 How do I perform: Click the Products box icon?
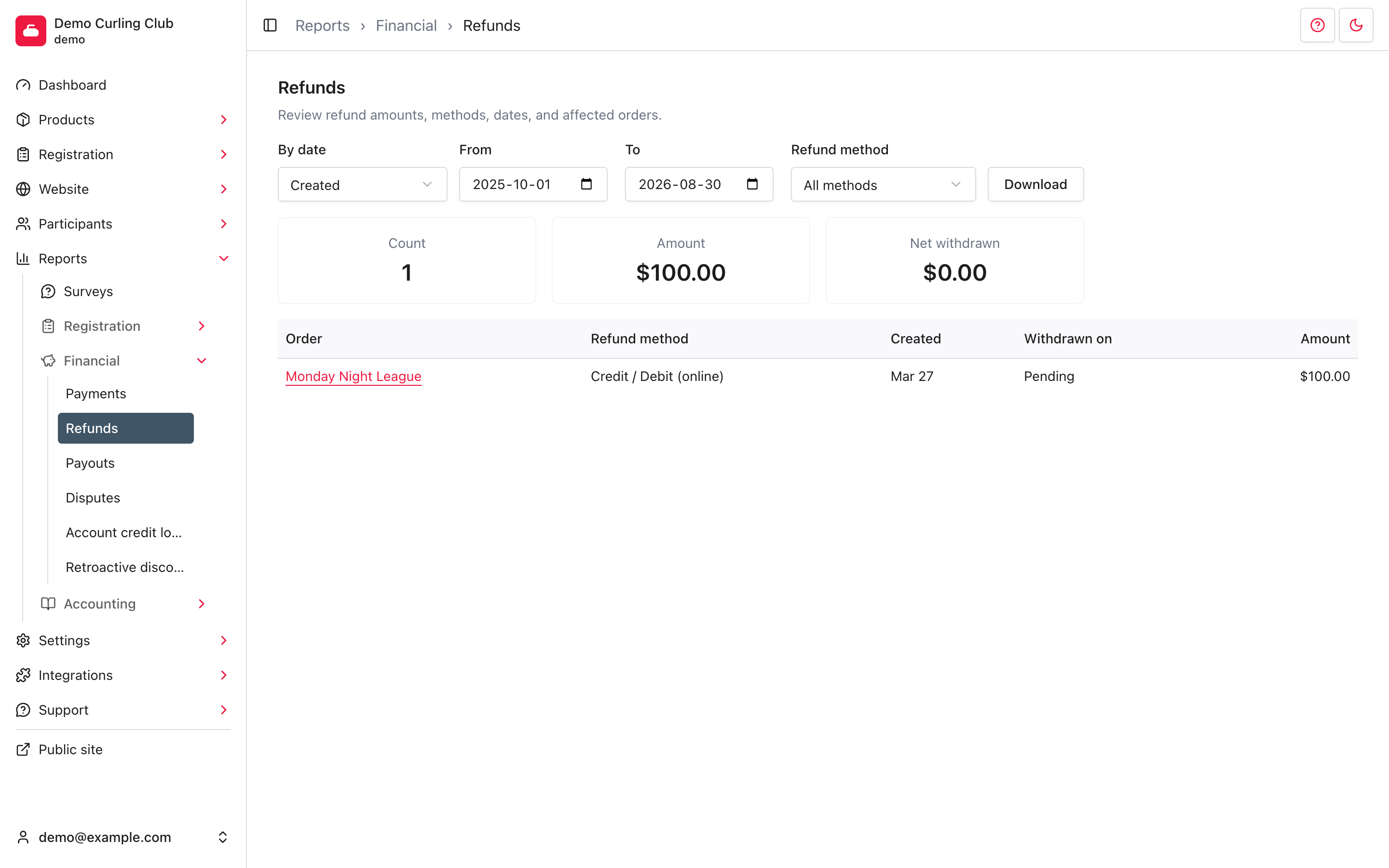pyautogui.click(x=23, y=120)
